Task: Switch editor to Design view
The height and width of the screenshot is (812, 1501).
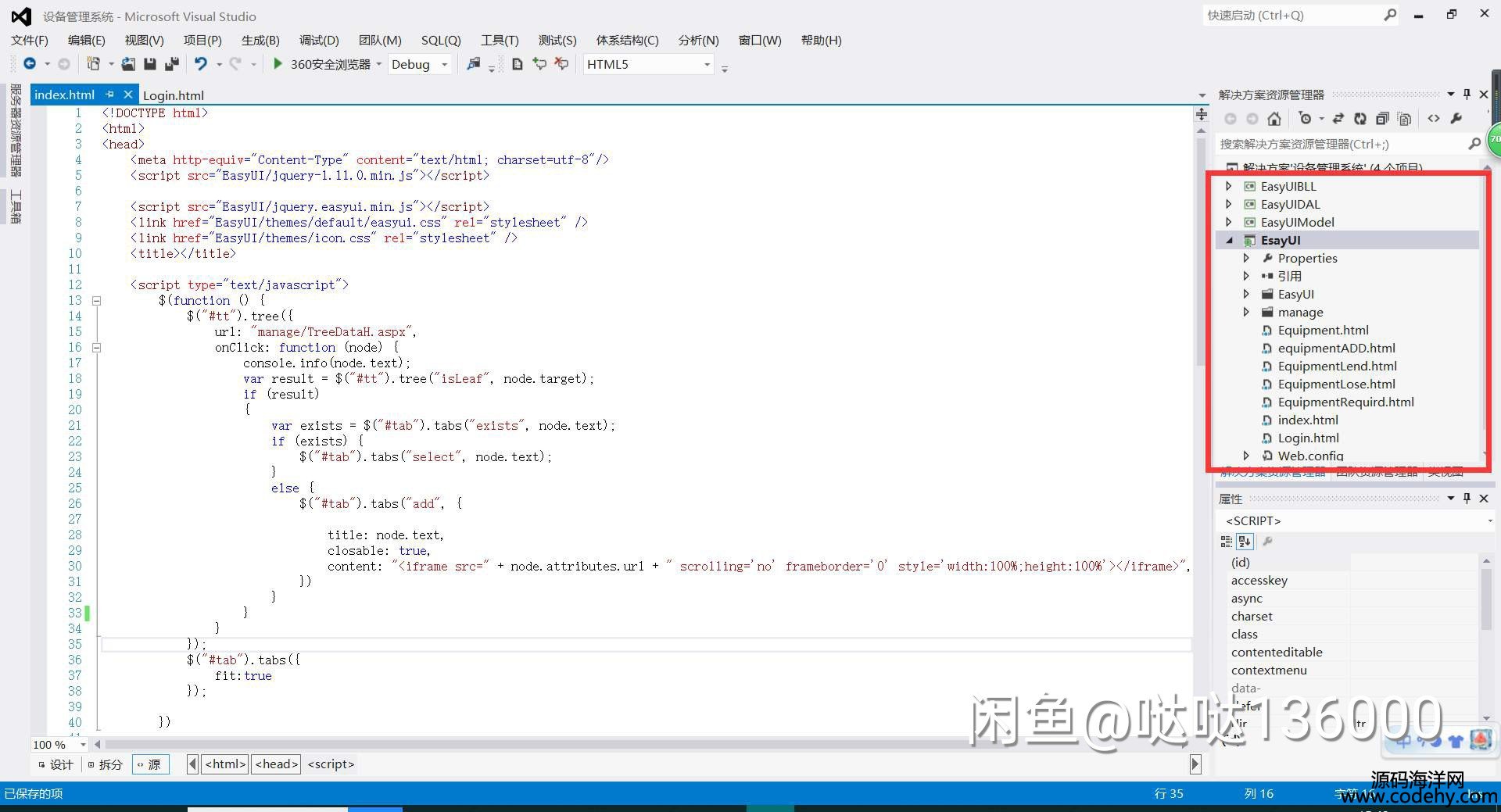Action: [x=56, y=764]
